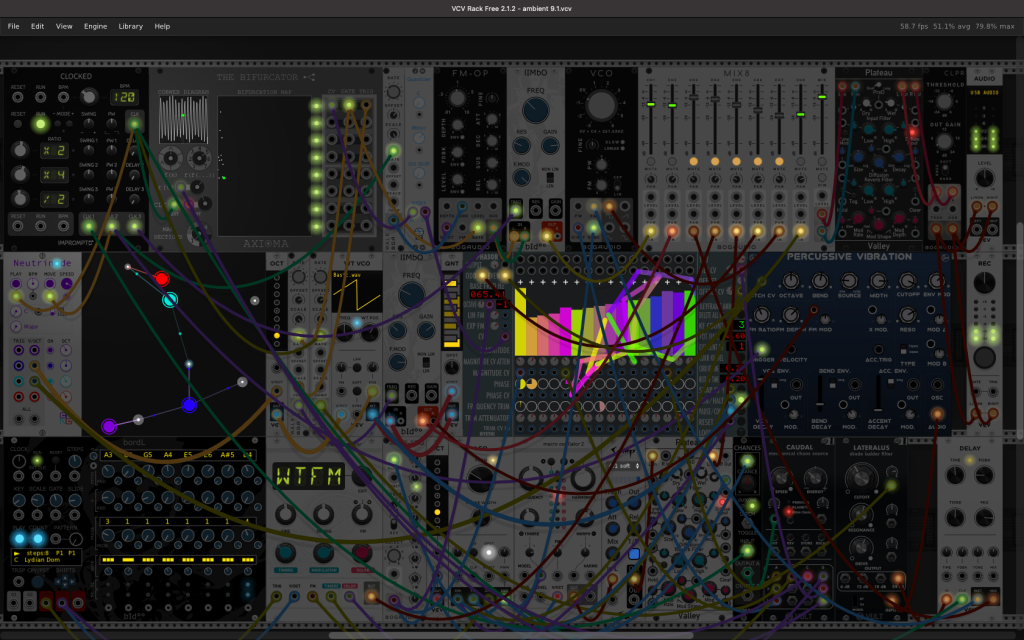
Task: Click the OUT jack on WTFM
Action: pos(371,596)
